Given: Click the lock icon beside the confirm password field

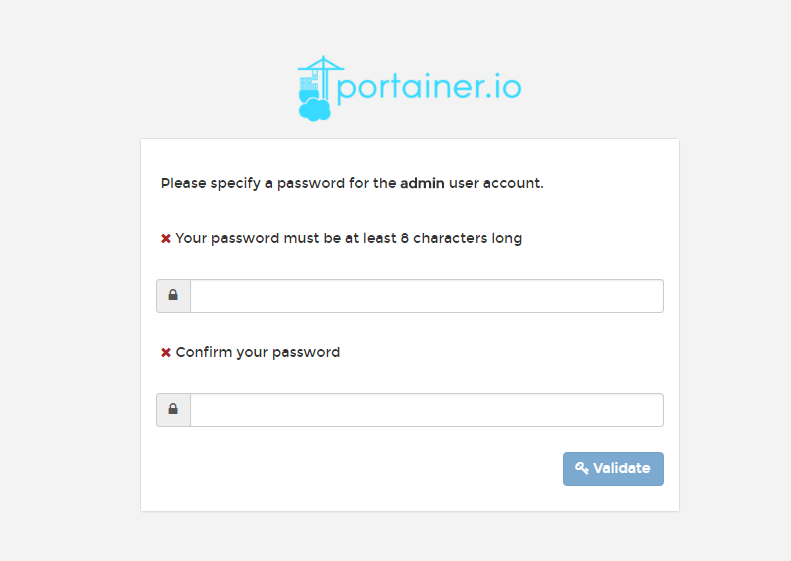Looking at the screenshot, I should (x=173, y=410).
